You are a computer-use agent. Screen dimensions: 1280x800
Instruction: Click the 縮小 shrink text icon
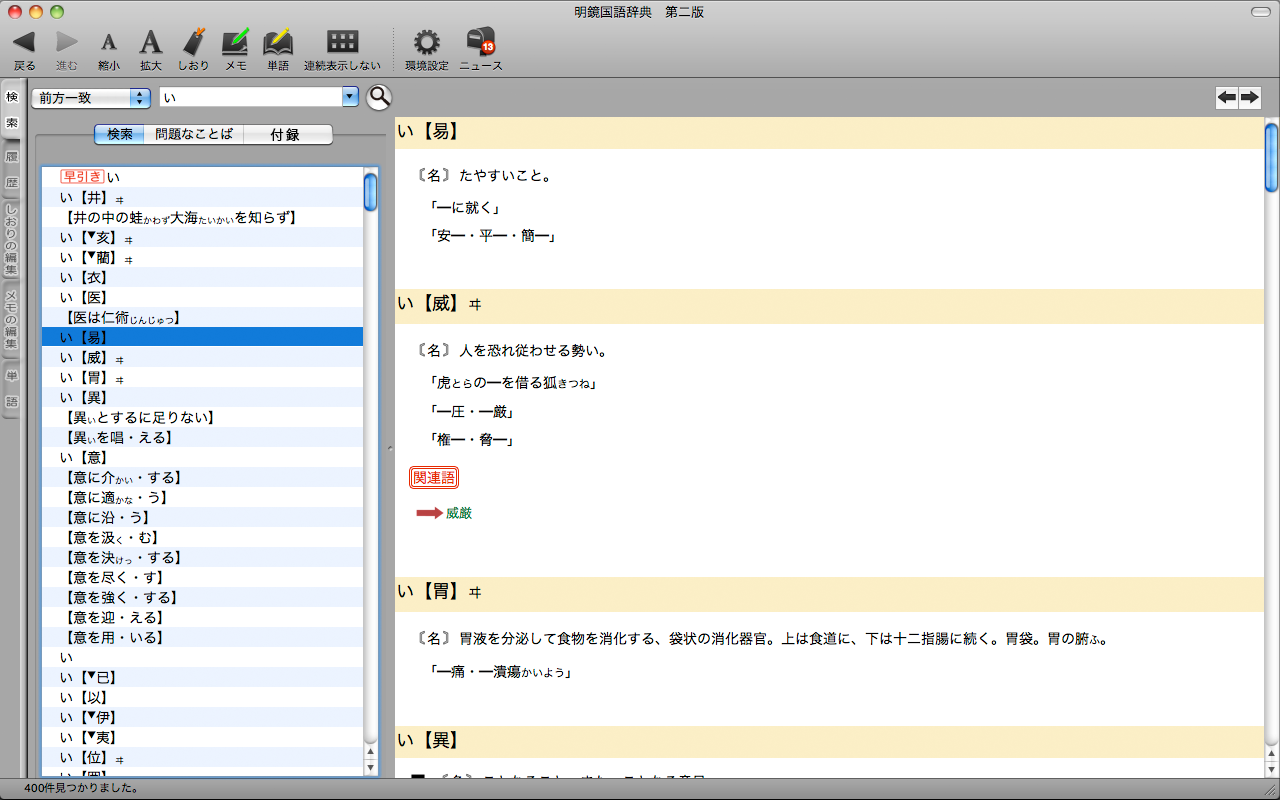109,42
